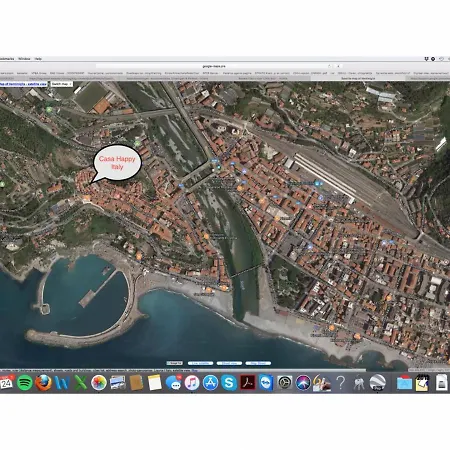Open Microsoft Word in the dock
The height and width of the screenshot is (450, 450).
point(62,383)
